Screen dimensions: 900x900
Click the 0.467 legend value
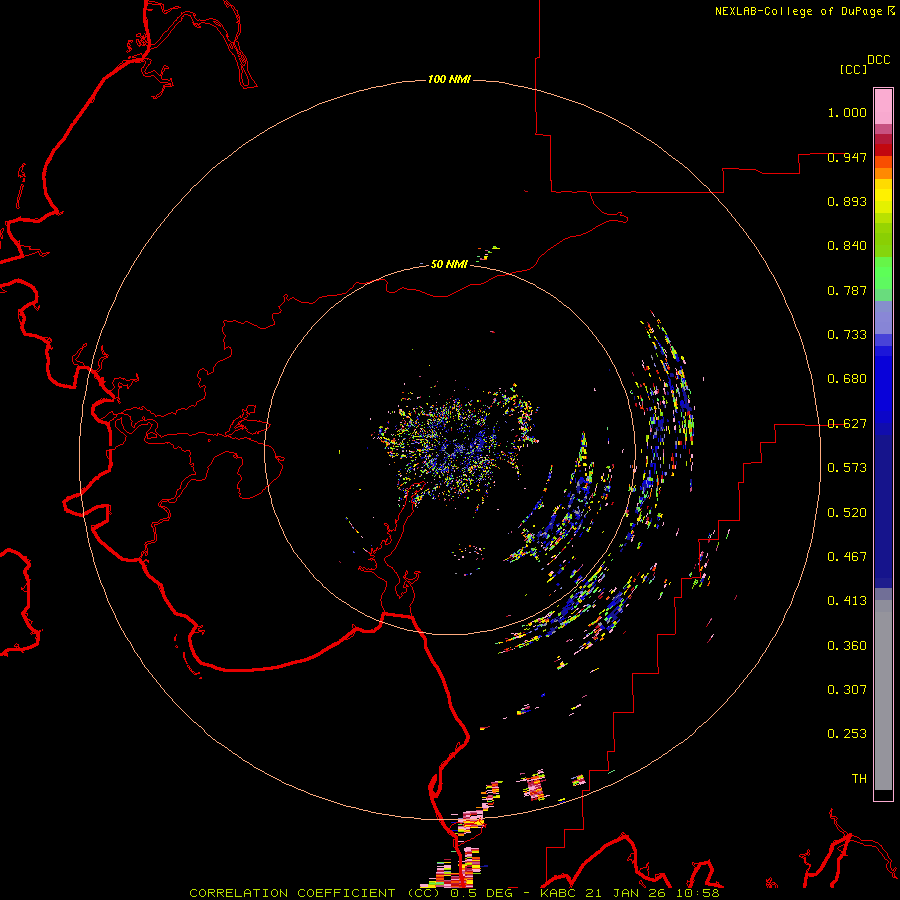pyautogui.click(x=847, y=557)
